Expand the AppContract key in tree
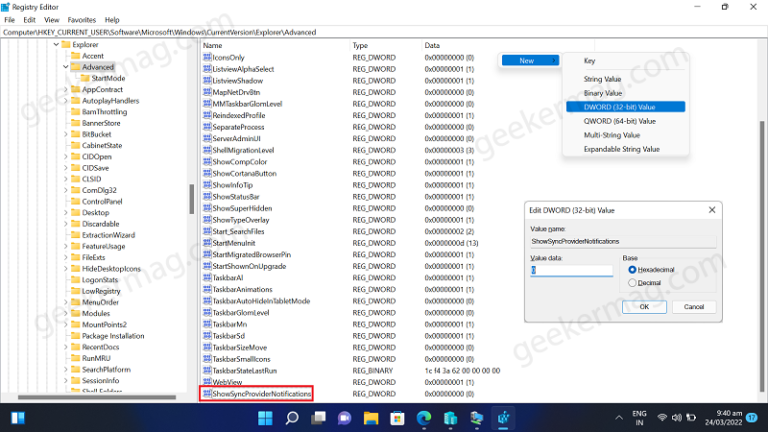The image size is (768, 432). (66, 89)
